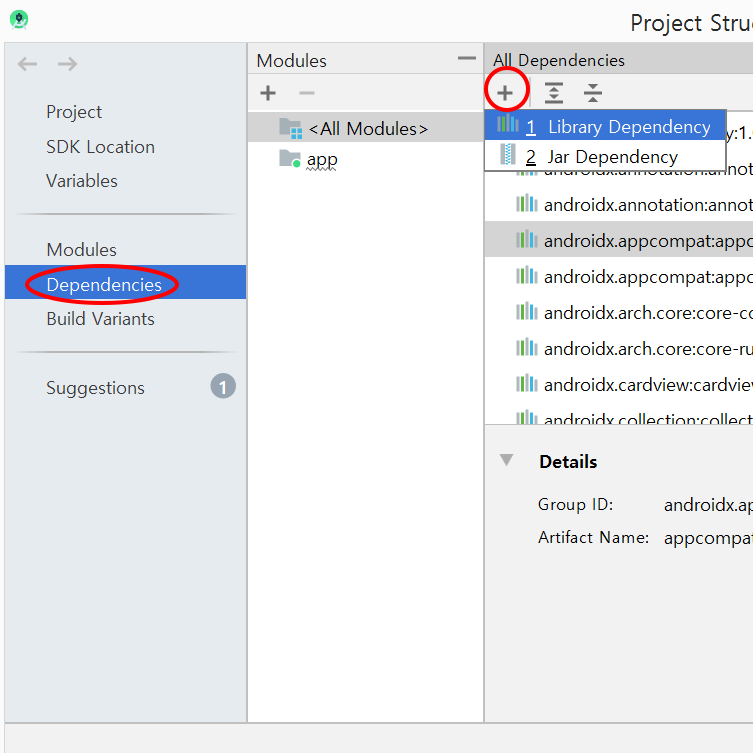The height and width of the screenshot is (753, 753).
Task: Select <All Modules> entry
Action: 365,128
